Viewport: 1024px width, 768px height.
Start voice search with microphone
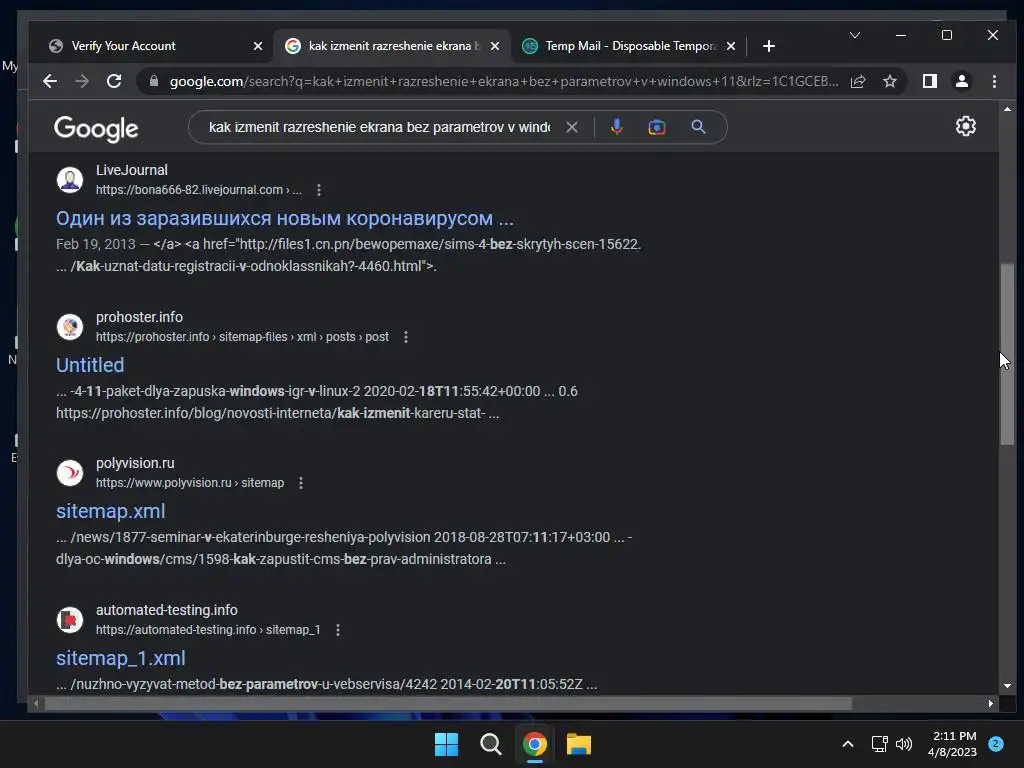[616, 127]
